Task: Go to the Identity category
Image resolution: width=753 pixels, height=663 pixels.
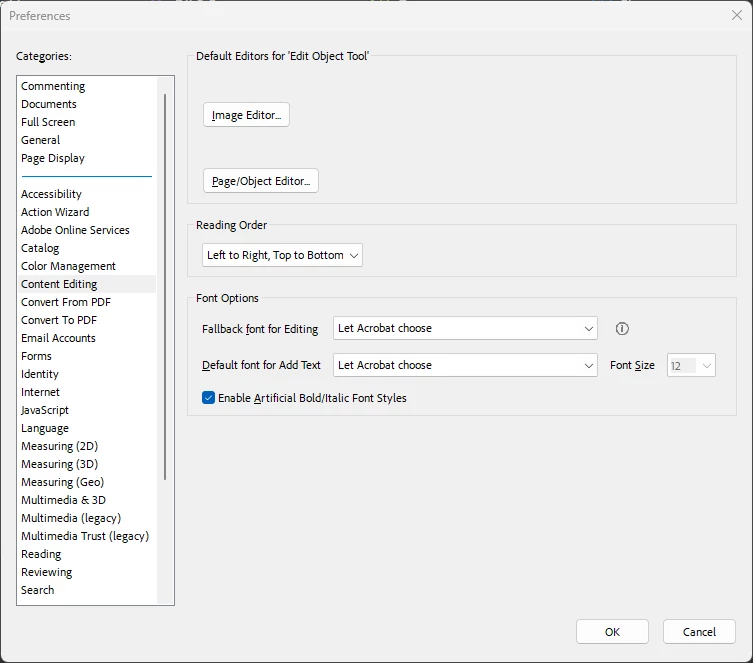Action: click(x=87, y=374)
